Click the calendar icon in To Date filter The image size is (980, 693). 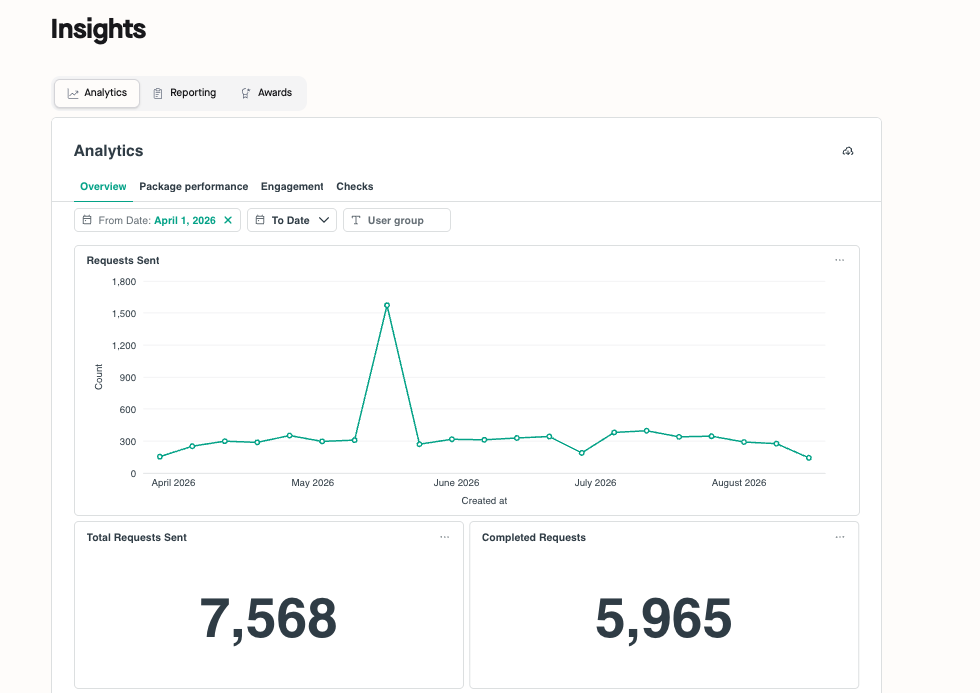tap(260, 220)
